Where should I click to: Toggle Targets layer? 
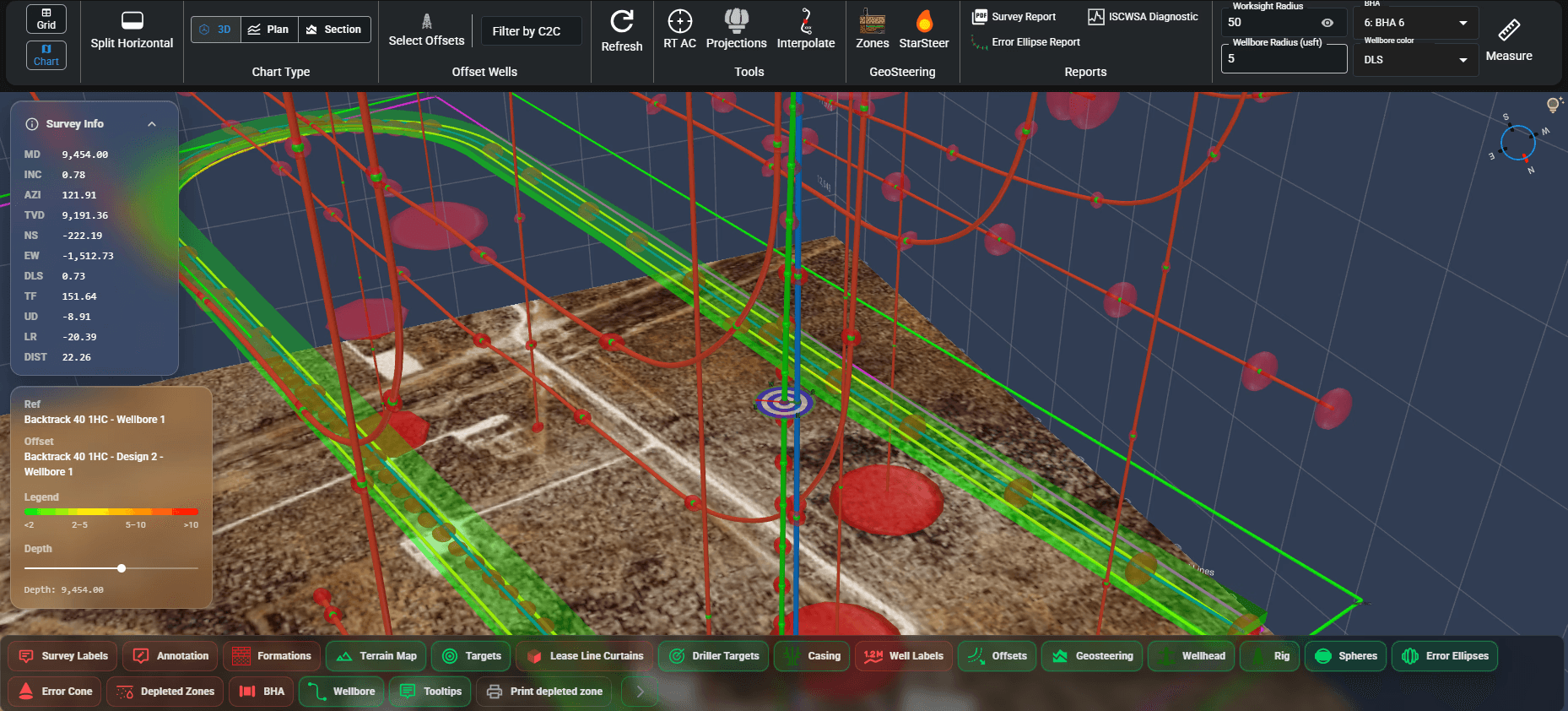tap(471, 656)
